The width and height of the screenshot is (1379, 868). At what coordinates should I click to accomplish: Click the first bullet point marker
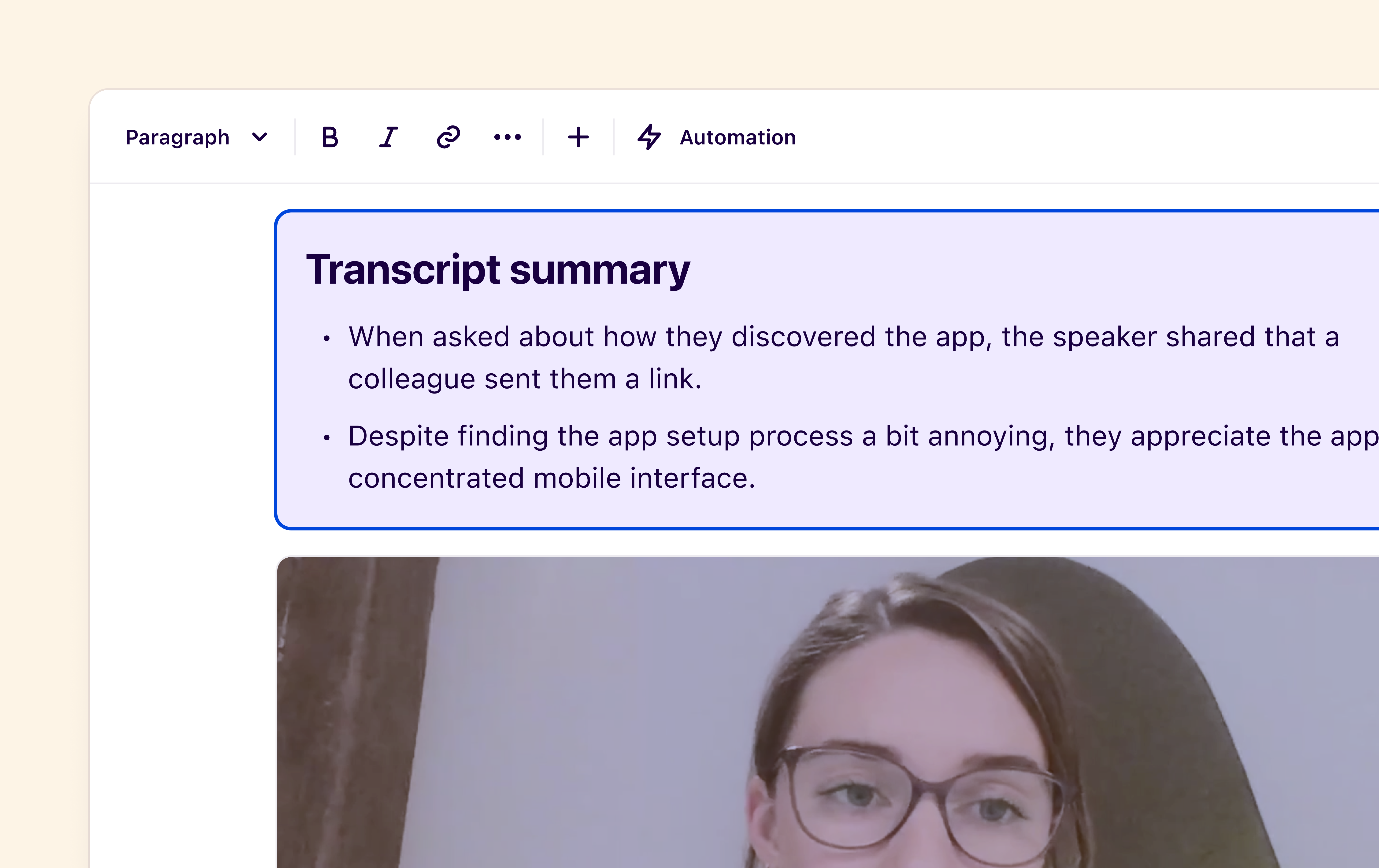pos(326,339)
